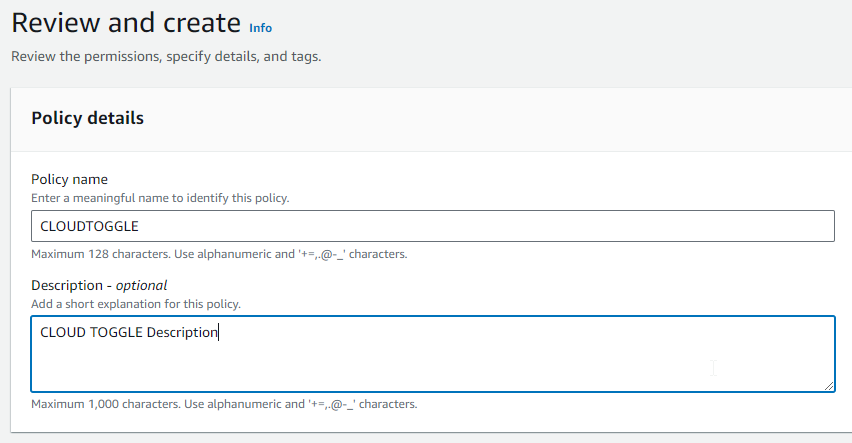Click the "Maximum 128 characters" constraint text
Screen dimensions: 852x443
point(219,254)
